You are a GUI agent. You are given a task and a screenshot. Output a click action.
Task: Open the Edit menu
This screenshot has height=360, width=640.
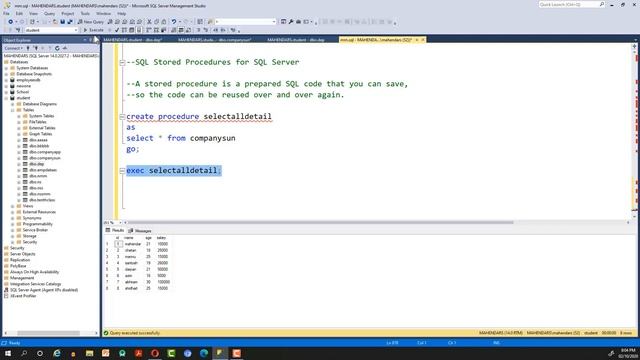coord(19,13)
